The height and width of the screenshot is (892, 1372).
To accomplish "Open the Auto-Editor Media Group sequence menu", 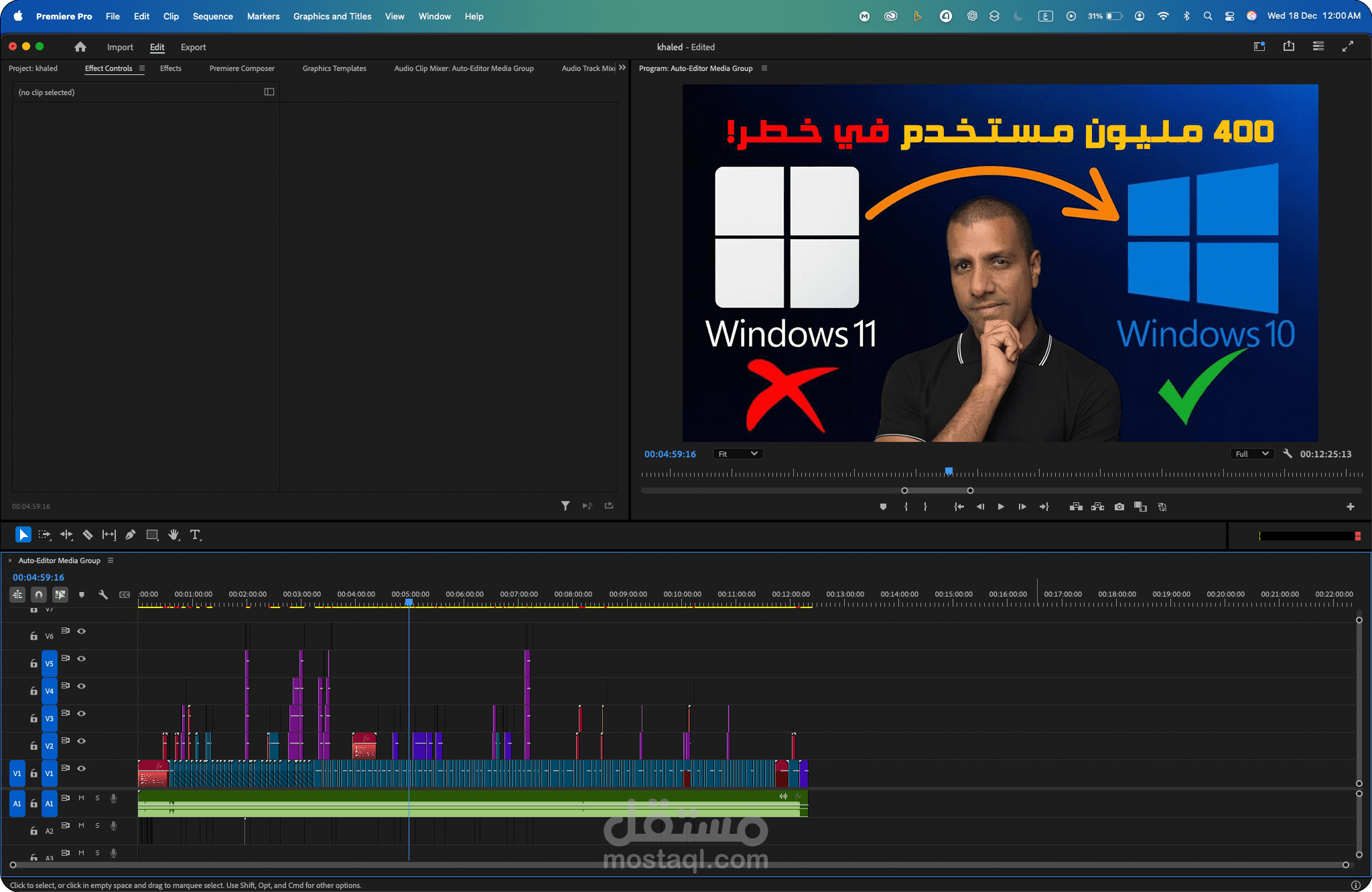I will [111, 561].
